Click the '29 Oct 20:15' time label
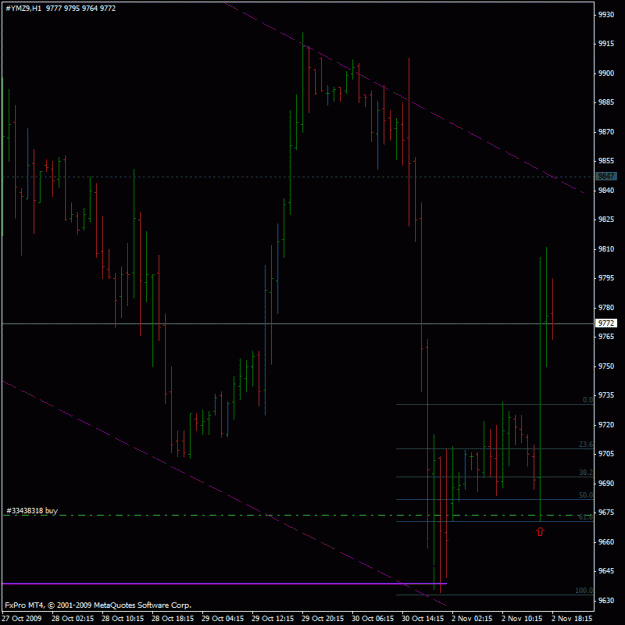The image size is (625, 625). click(x=323, y=618)
